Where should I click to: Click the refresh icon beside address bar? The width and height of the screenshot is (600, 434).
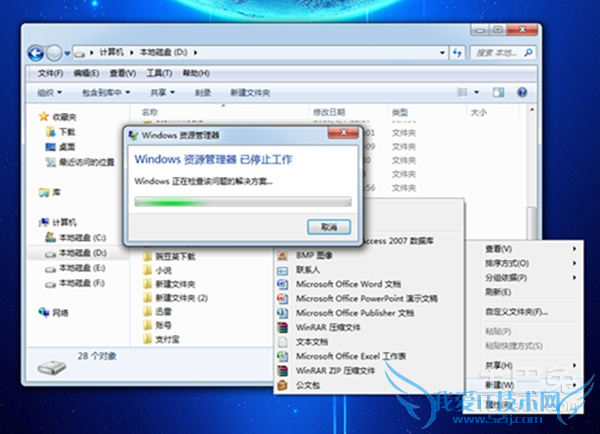click(457, 52)
